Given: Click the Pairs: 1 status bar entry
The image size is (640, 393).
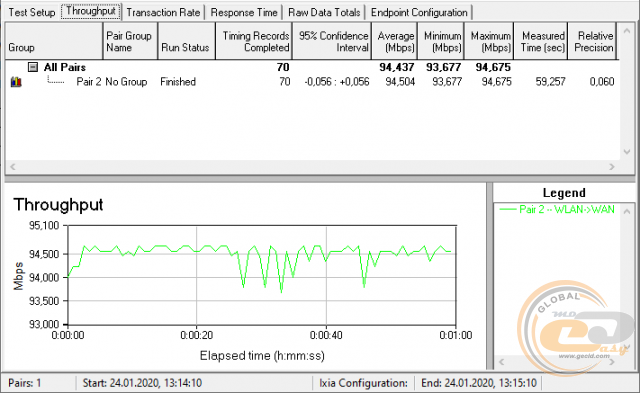Looking at the screenshot, I should [24, 383].
